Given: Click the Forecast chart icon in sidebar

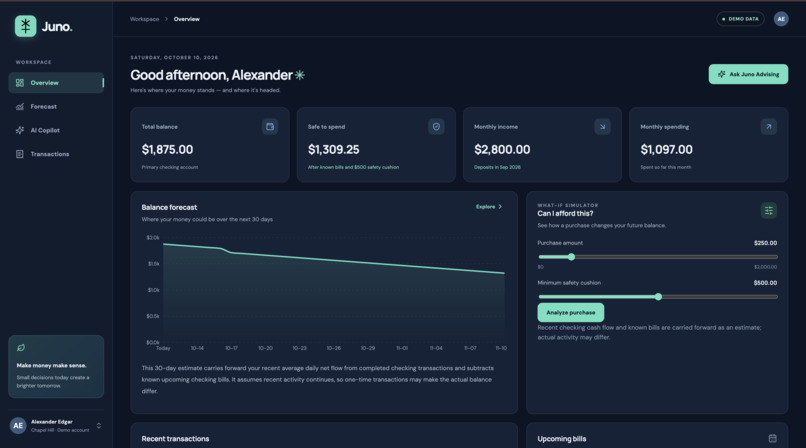Looking at the screenshot, I should [x=20, y=106].
